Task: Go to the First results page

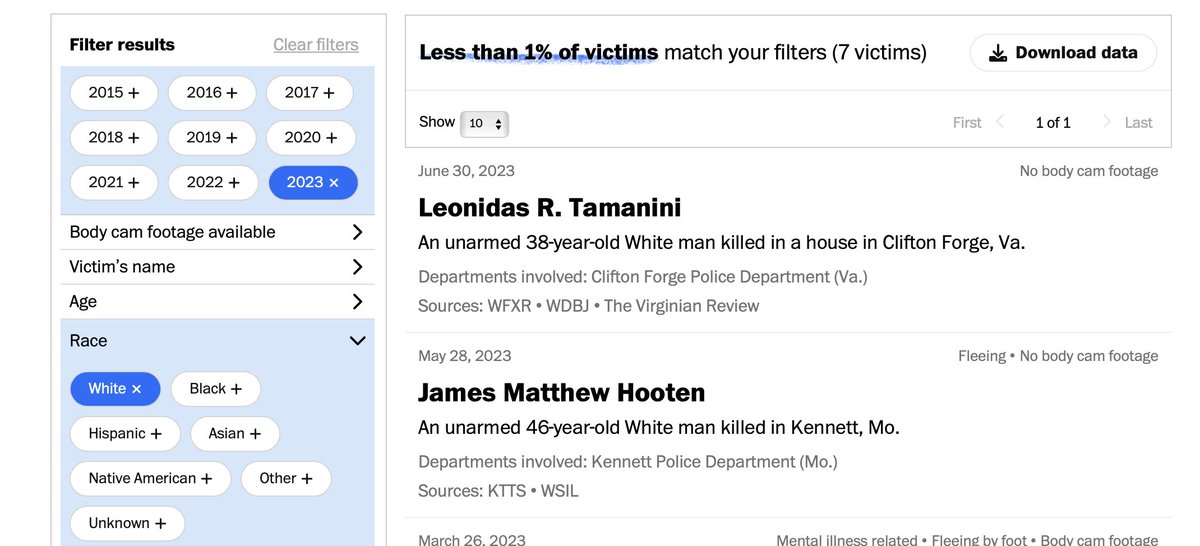Action: pos(967,123)
